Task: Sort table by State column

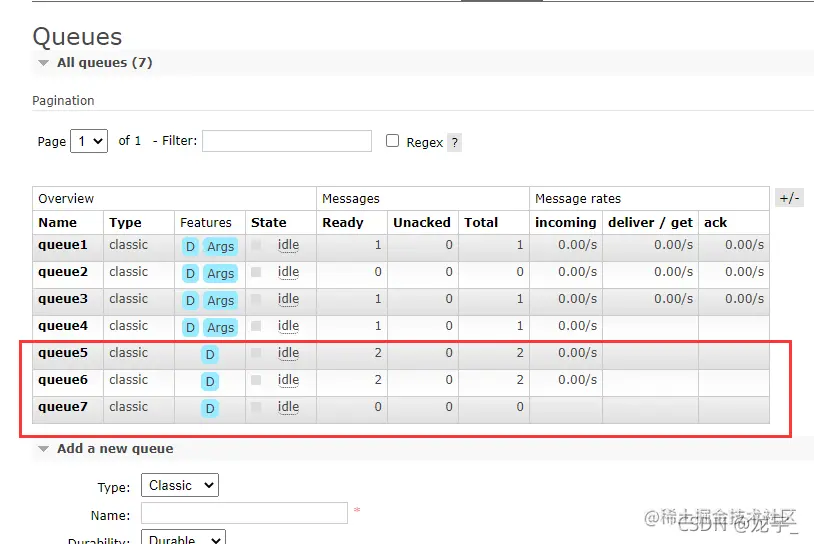Action: pyautogui.click(x=268, y=222)
